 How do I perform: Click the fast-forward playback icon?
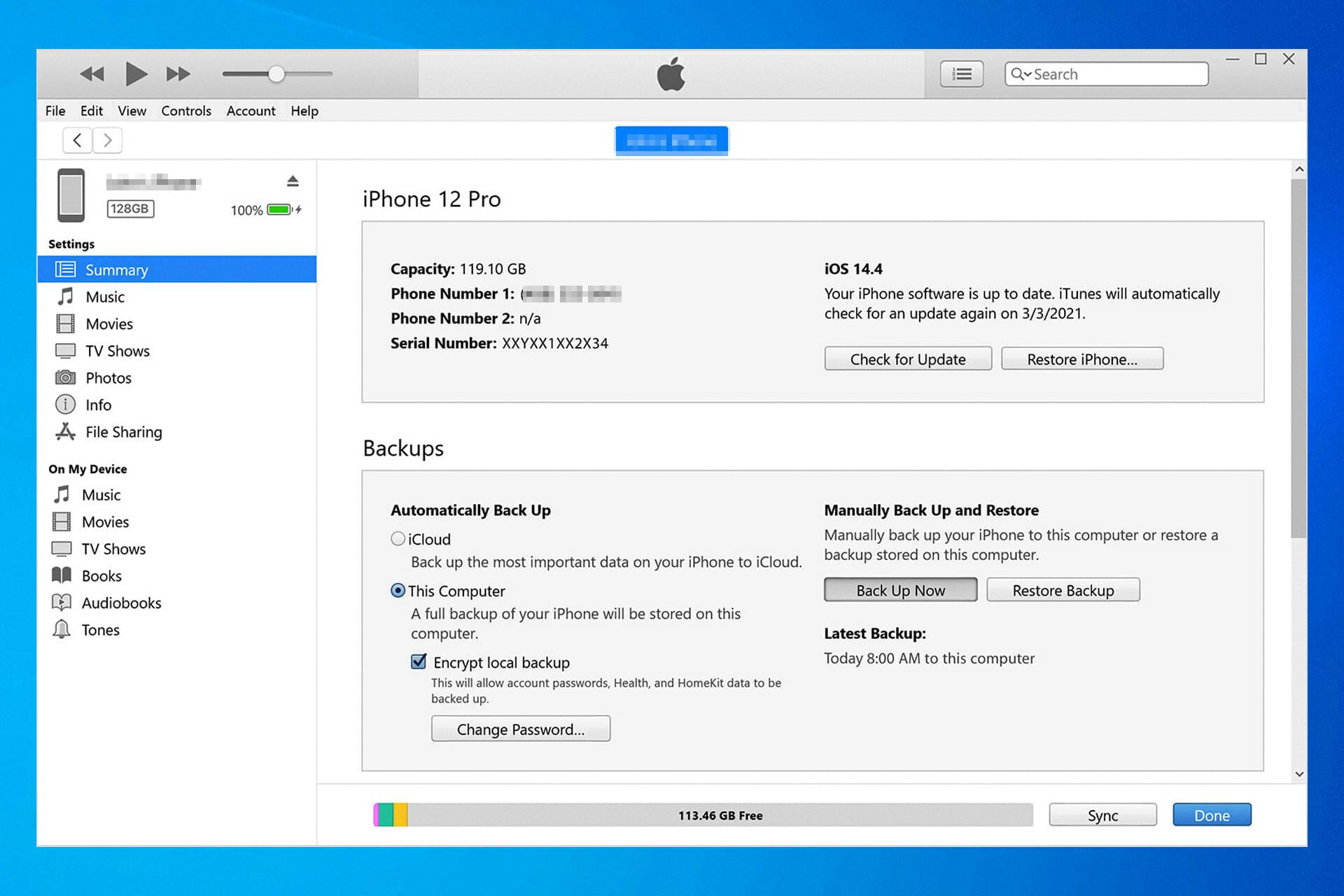(x=178, y=73)
